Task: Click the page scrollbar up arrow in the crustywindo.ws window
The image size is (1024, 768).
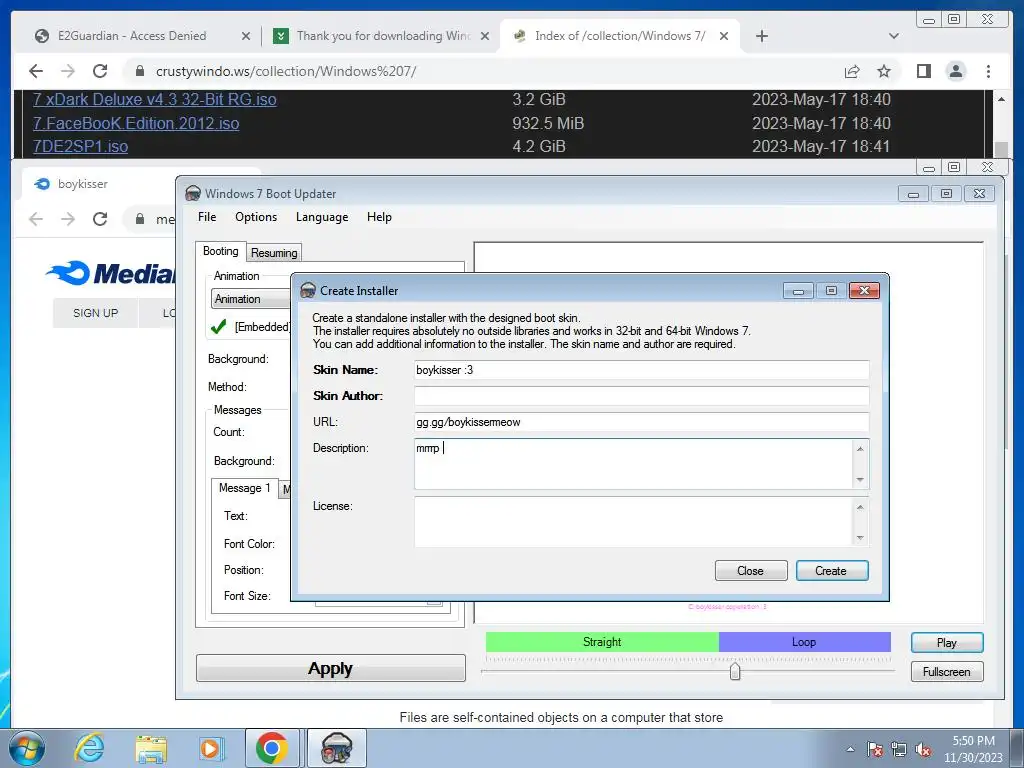Action: (1001, 99)
